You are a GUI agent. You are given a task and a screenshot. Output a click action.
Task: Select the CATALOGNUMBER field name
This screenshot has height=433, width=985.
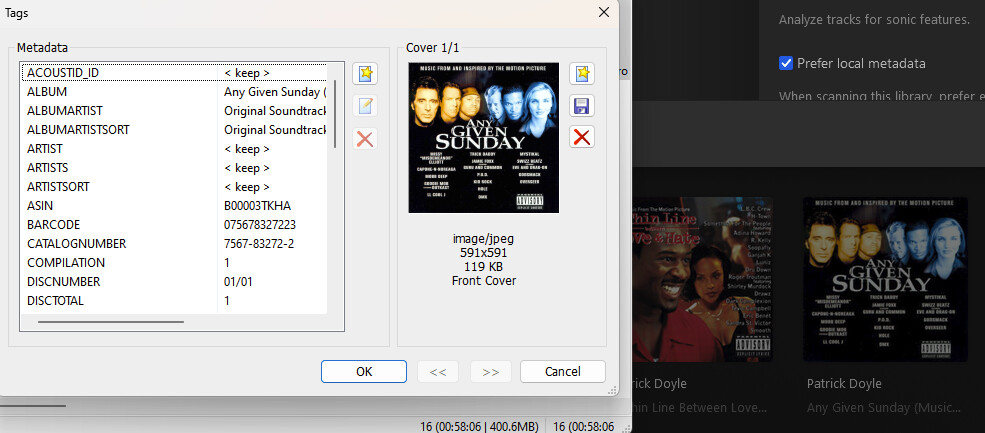tap(77, 243)
